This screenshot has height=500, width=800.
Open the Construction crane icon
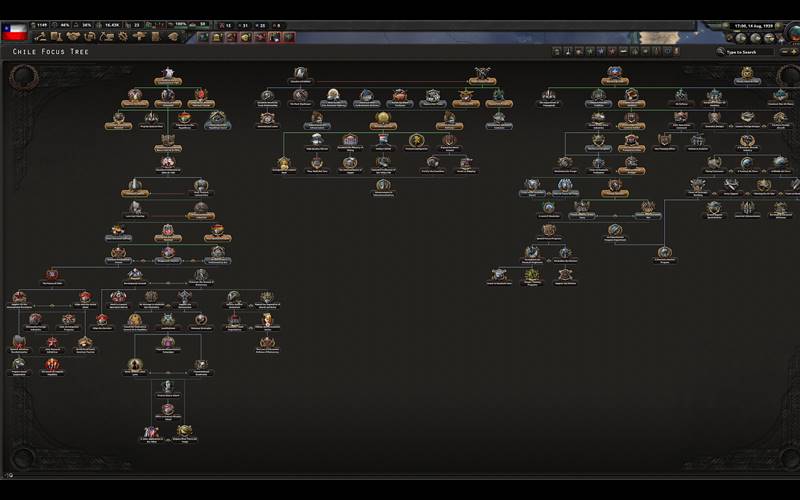[106, 37]
